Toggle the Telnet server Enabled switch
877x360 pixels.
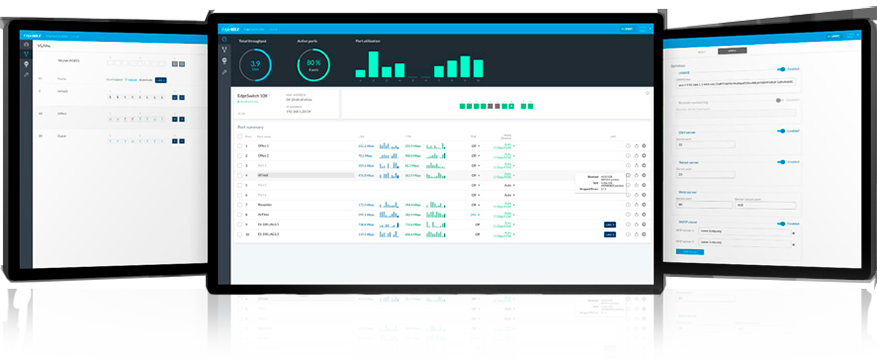(x=781, y=162)
